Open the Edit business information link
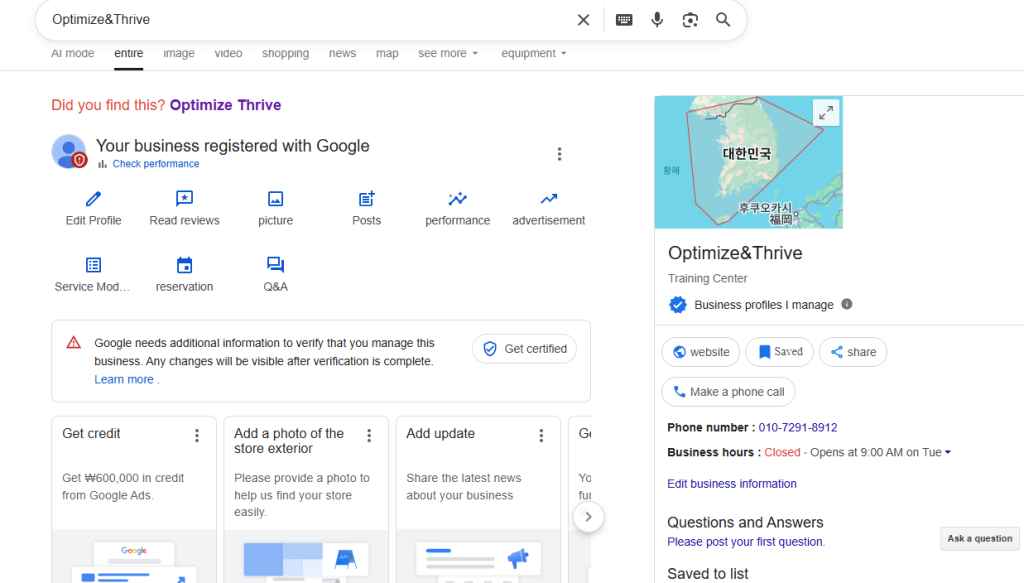1024x583 pixels. tap(731, 483)
